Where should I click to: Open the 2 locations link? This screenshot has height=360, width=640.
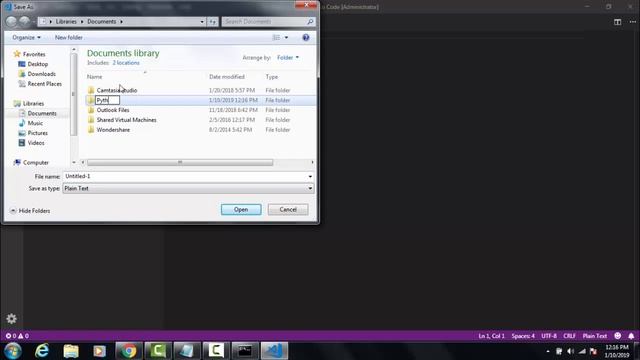[x=126, y=63]
